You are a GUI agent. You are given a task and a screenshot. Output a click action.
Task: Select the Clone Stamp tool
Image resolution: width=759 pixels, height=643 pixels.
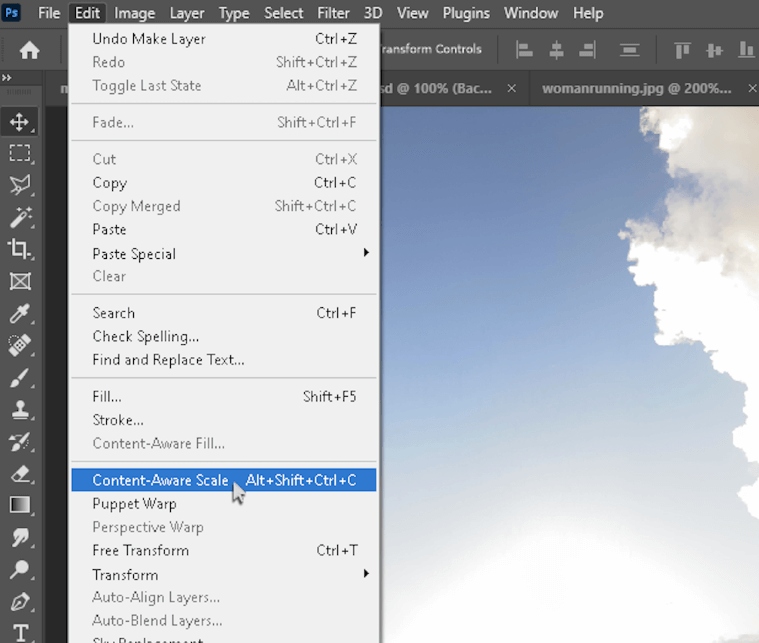(x=19, y=410)
